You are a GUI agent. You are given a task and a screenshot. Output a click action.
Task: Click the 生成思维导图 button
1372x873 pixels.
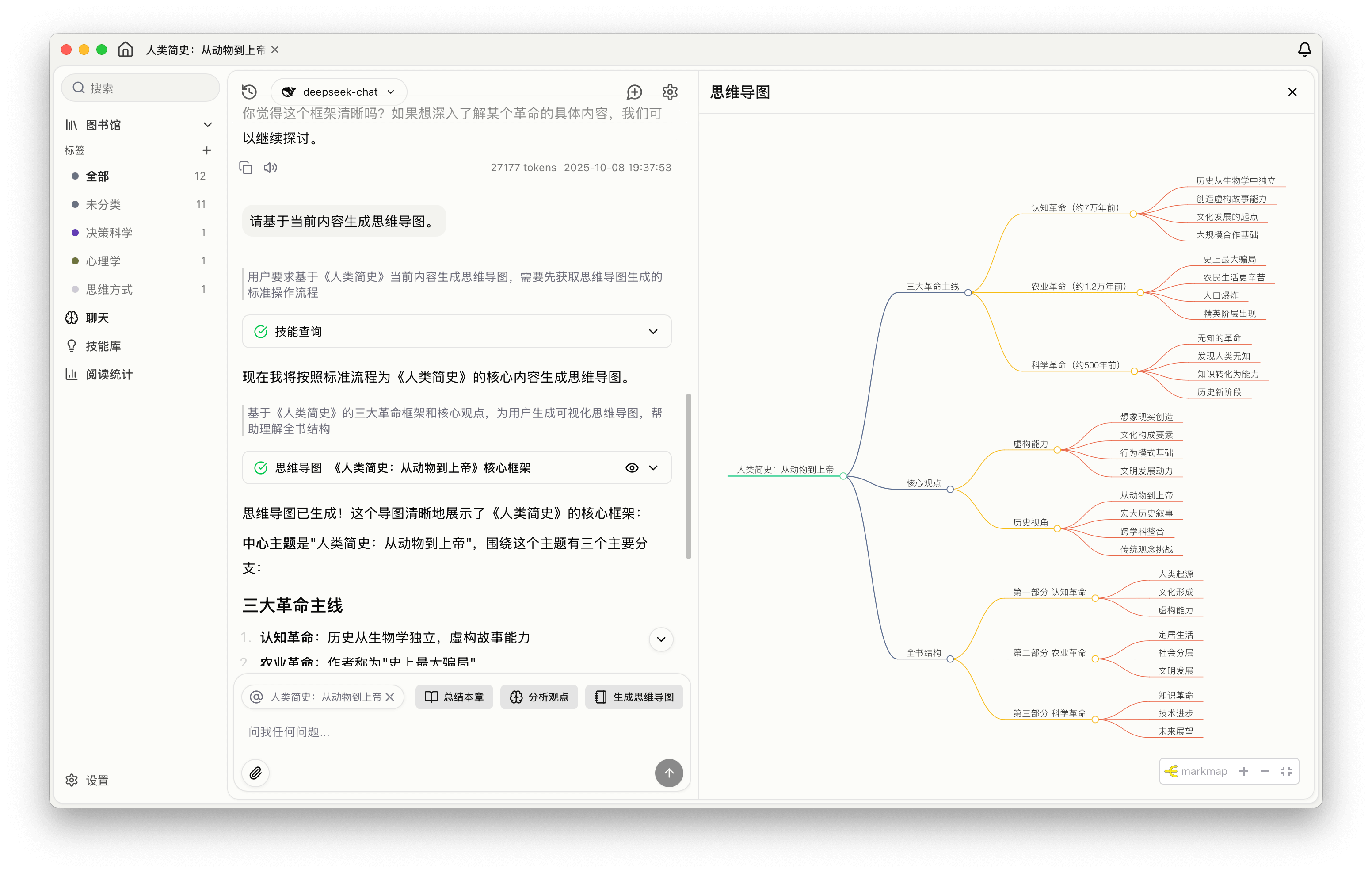[x=633, y=697]
